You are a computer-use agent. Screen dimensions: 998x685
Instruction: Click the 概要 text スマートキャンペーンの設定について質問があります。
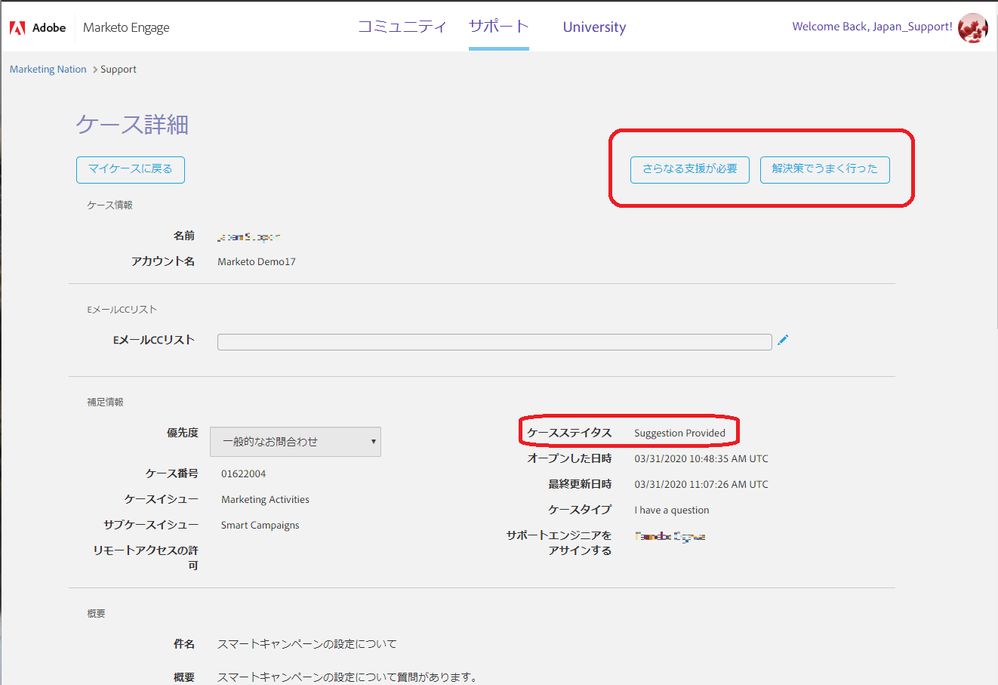tap(347, 677)
